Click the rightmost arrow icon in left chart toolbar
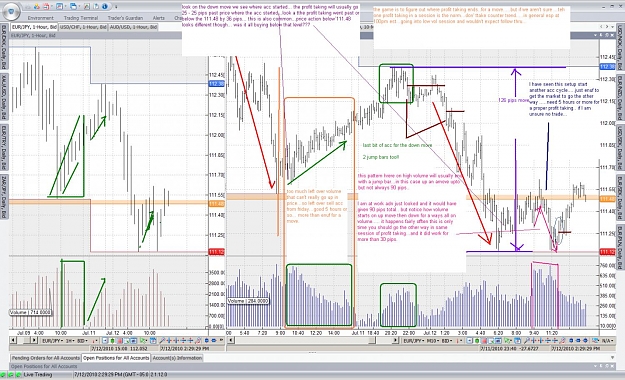Viewport: 625px width, 380px height. [x=221, y=341]
